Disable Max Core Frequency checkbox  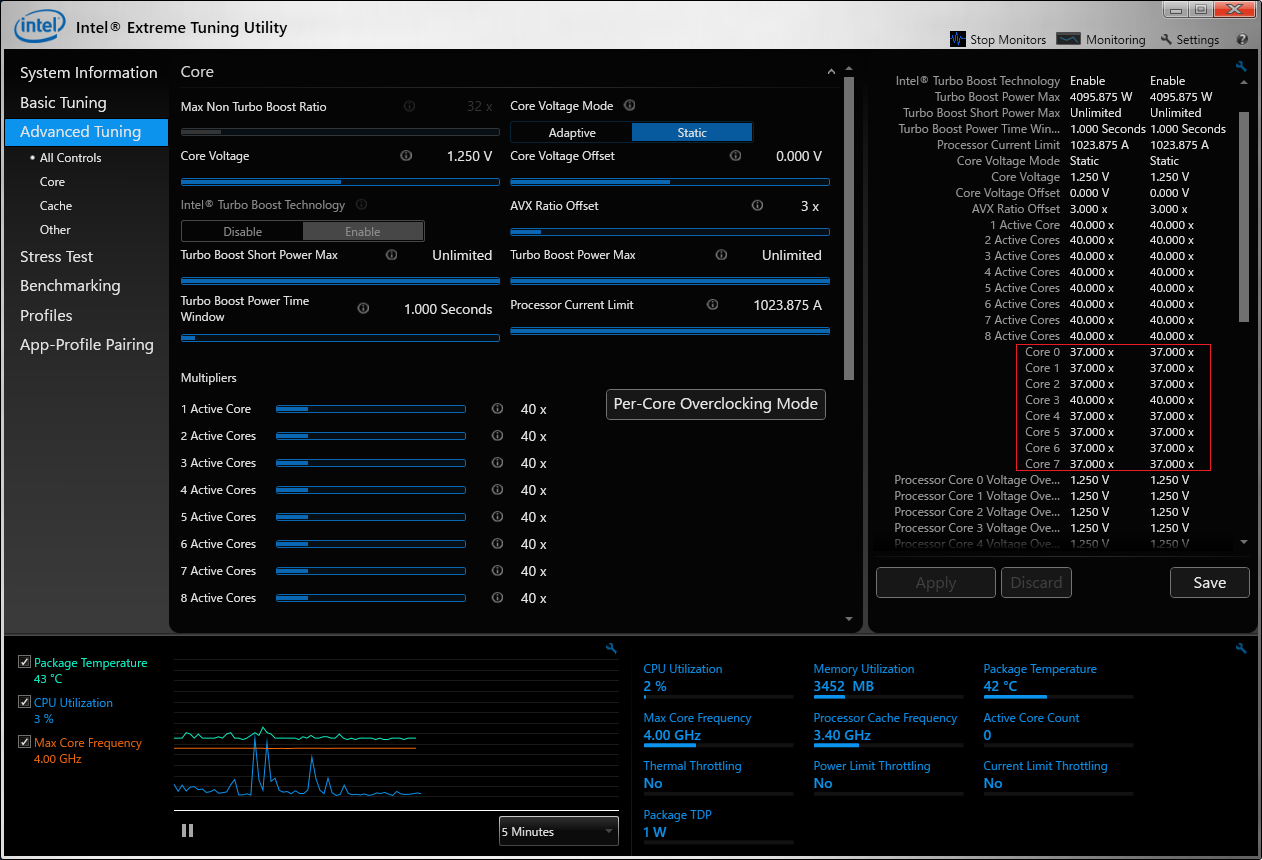click(25, 743)
